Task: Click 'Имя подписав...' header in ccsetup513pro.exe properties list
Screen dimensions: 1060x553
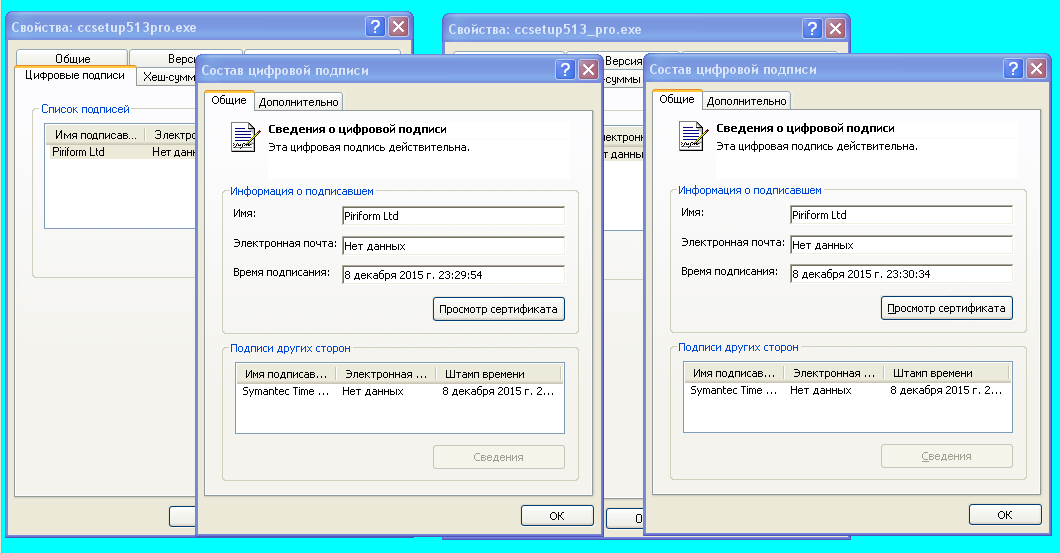Action: click(x=95, y=135)
